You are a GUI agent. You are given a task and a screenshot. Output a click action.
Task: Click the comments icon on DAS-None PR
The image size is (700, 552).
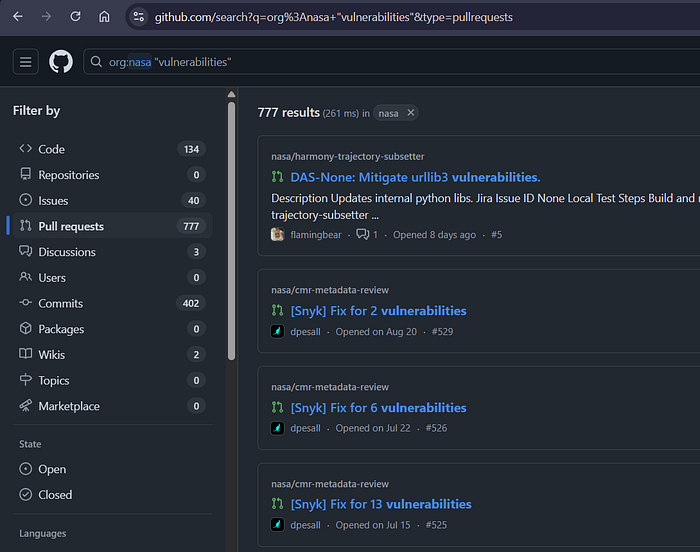coord(362,234)
